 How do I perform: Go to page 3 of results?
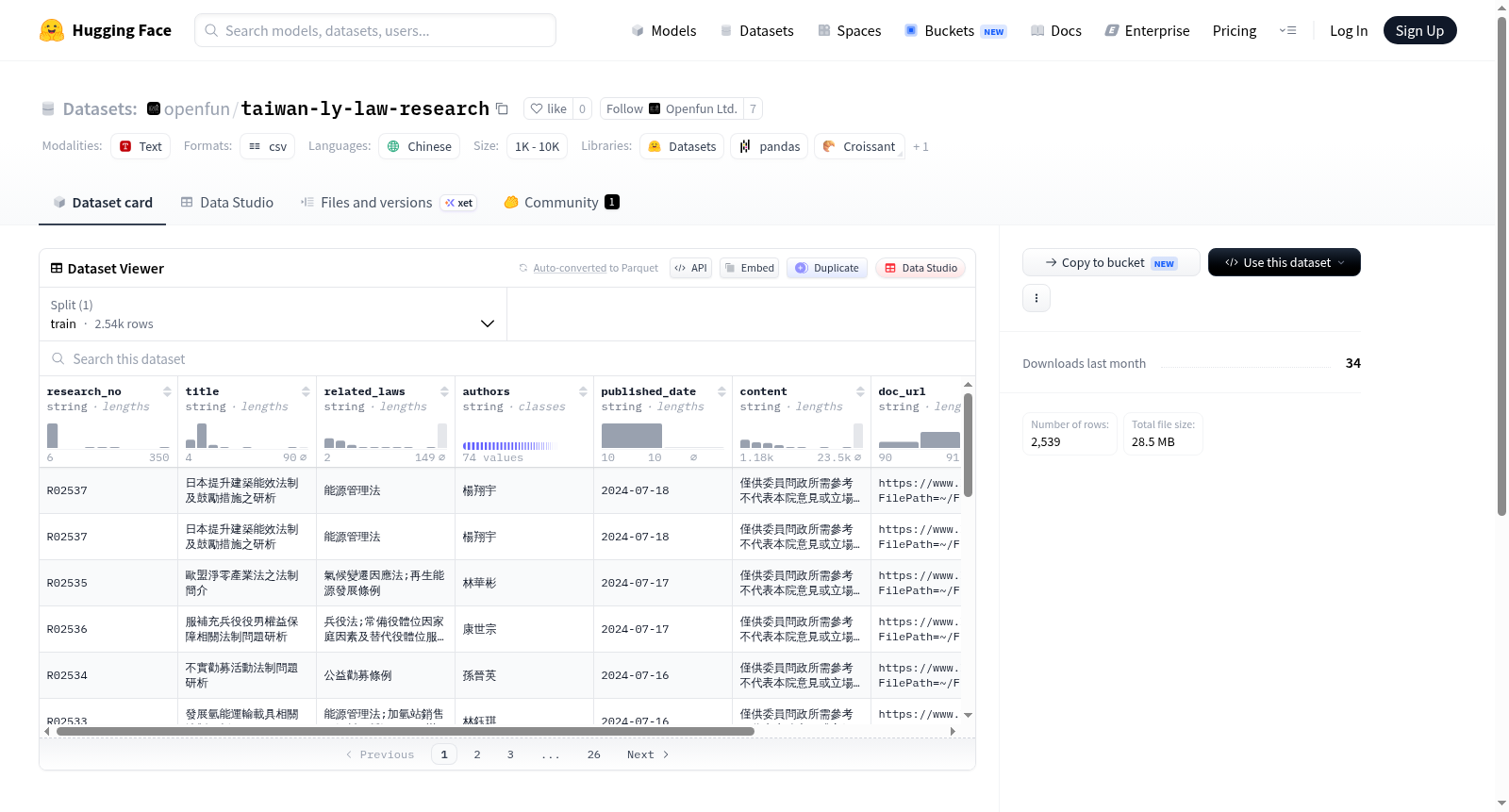click(510, 754)
